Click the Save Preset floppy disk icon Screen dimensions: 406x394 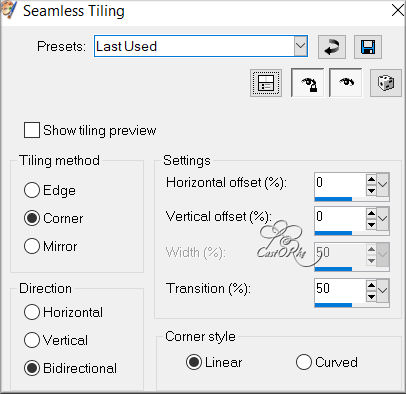(x=368, y=47)
